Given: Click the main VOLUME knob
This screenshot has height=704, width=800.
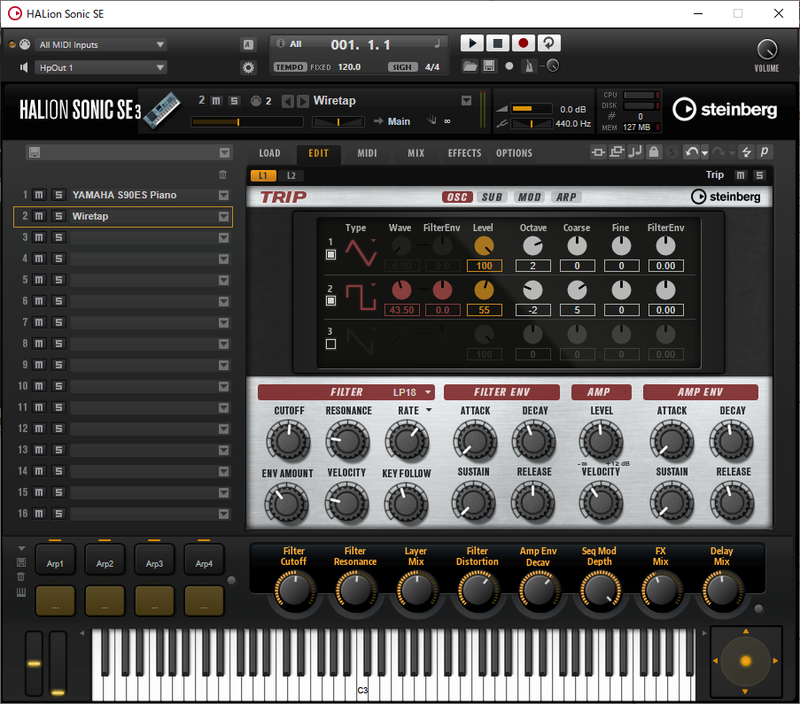Looking at the screenshot, I should point(767,49).
